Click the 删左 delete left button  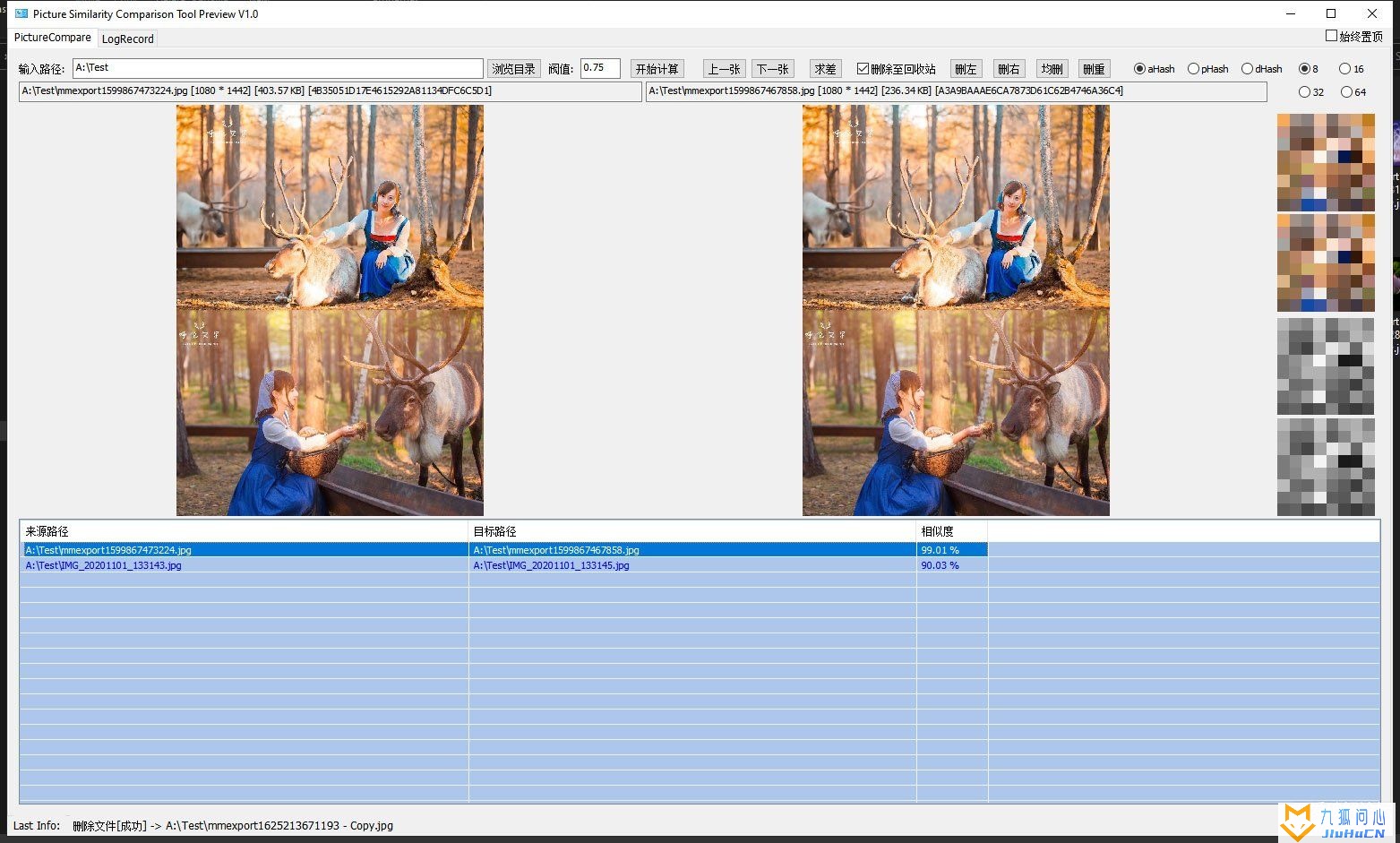click(x=966, y=69)
